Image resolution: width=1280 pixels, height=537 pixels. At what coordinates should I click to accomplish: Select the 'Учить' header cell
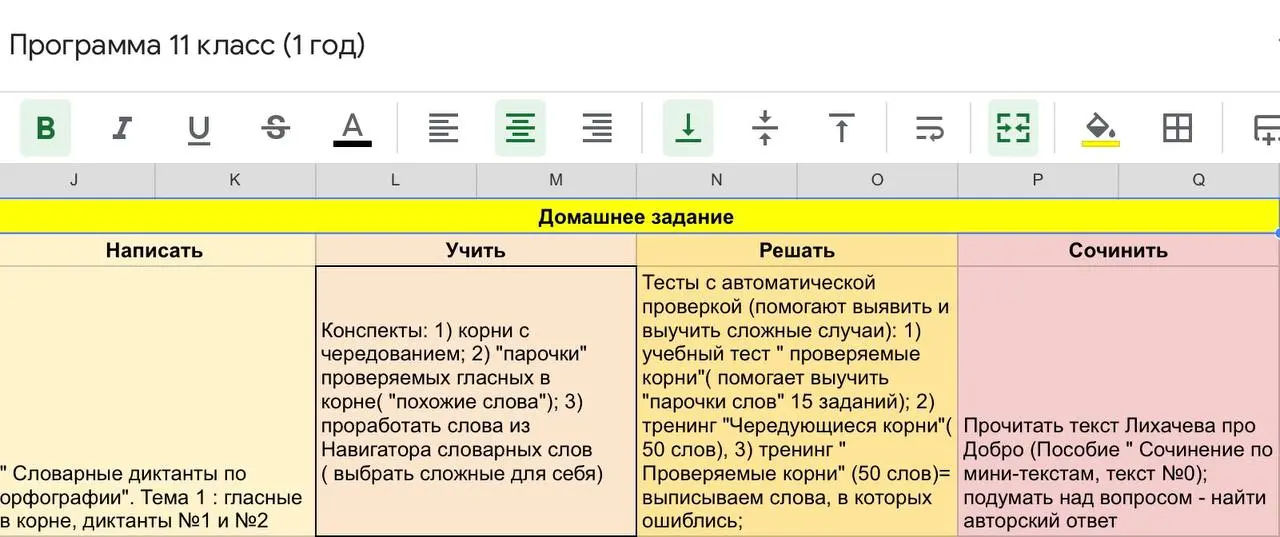point(476,250)
